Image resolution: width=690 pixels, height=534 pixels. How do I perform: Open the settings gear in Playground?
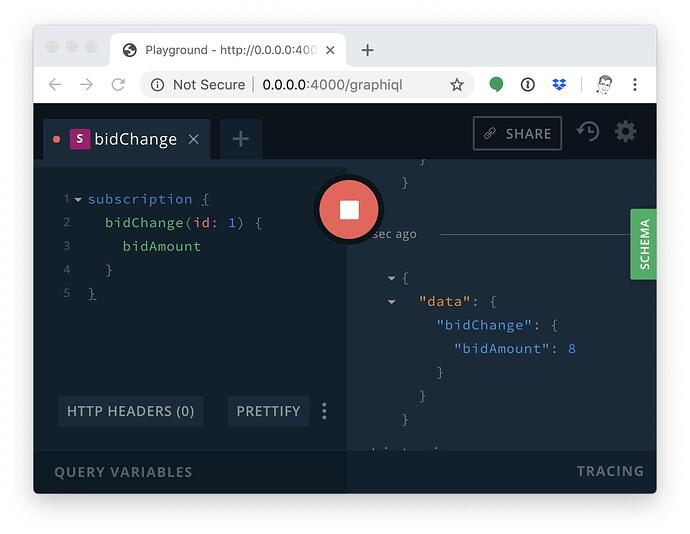tap(625, 131)
